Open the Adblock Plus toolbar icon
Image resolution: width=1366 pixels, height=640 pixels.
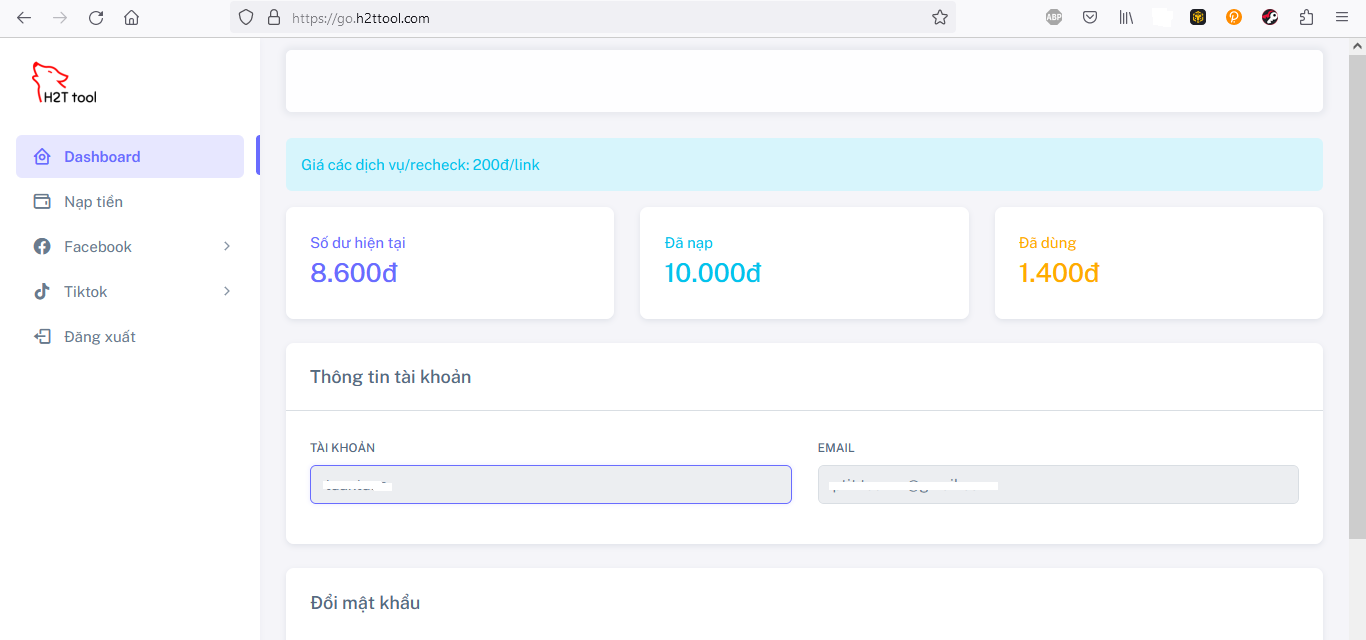click(1053, 17)
